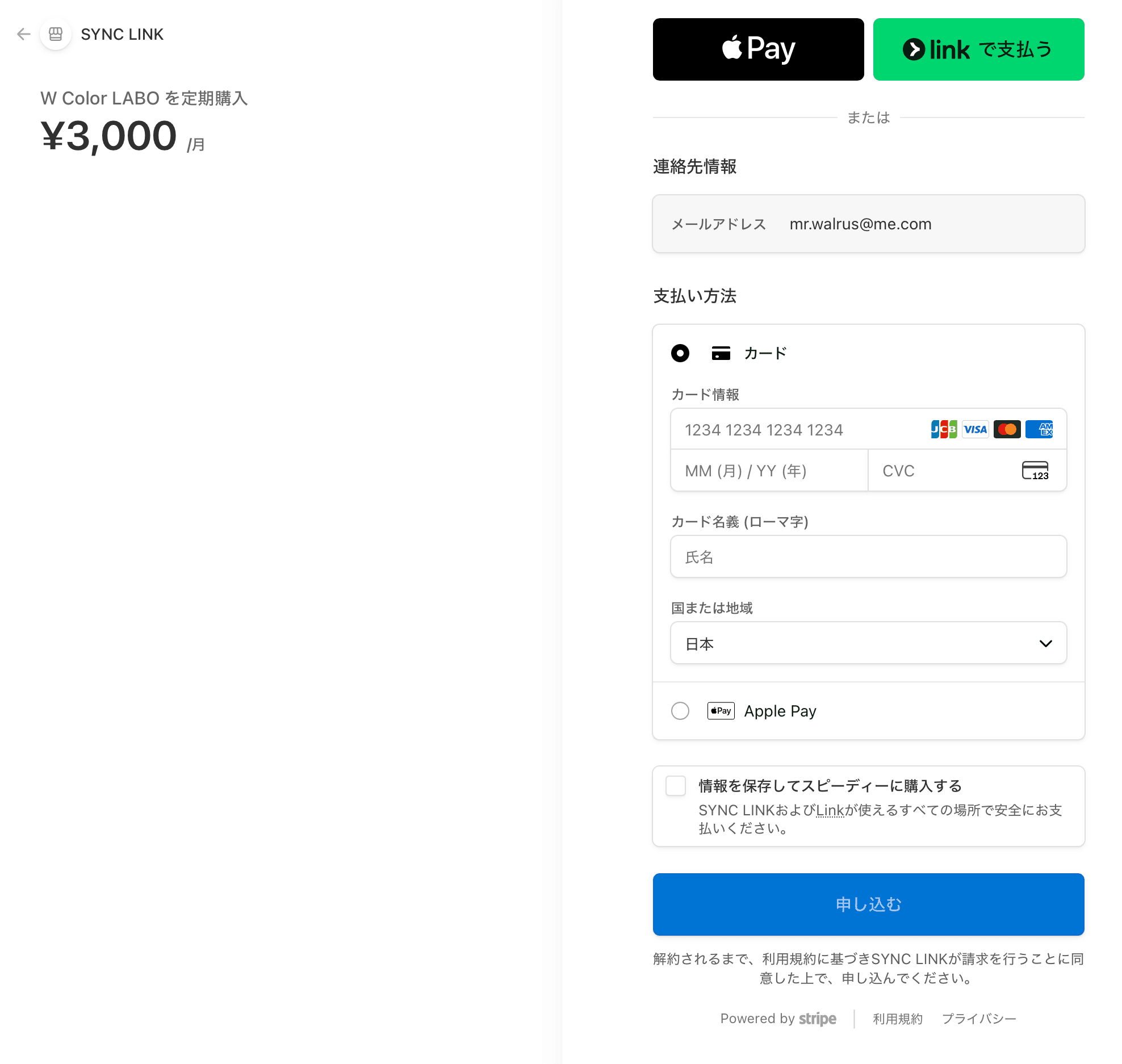
Task: Select the カード payment radio button
Action: [x=680, y=353]
